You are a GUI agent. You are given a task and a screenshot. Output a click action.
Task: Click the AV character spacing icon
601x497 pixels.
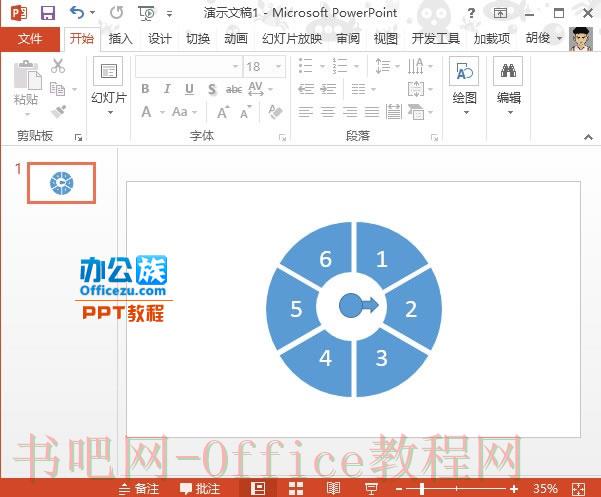tap(256, 89)
